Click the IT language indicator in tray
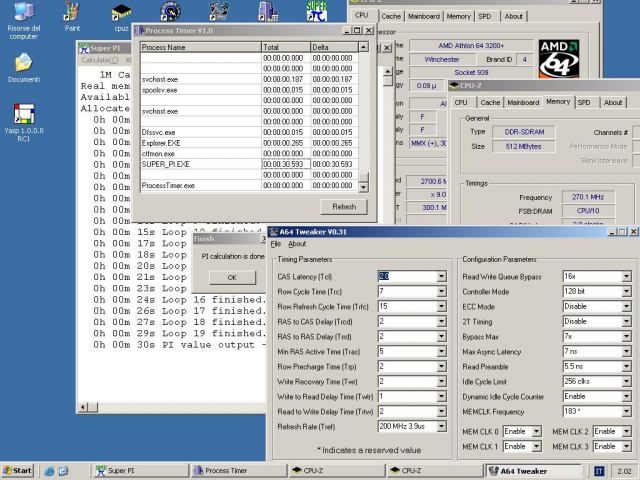The width and height of the screenshot is (640, 480). click(x=598, y=471)
